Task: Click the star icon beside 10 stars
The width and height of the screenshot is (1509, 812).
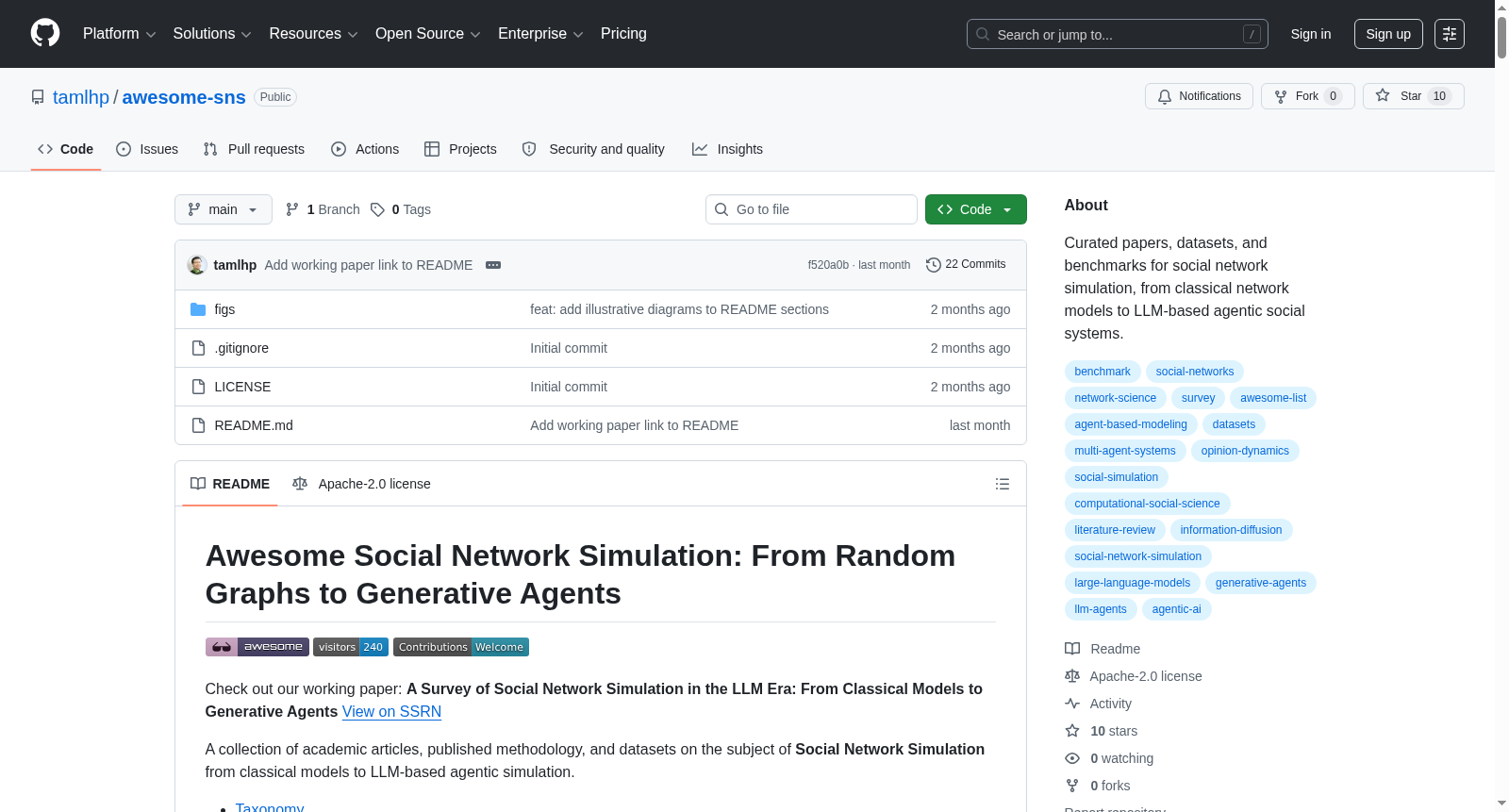Action: 1072,731
